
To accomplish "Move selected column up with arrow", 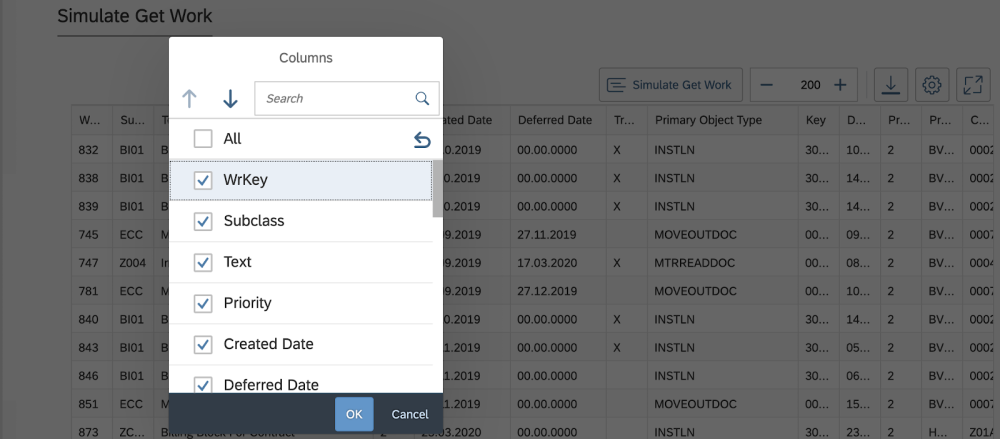I will point(190,99).
